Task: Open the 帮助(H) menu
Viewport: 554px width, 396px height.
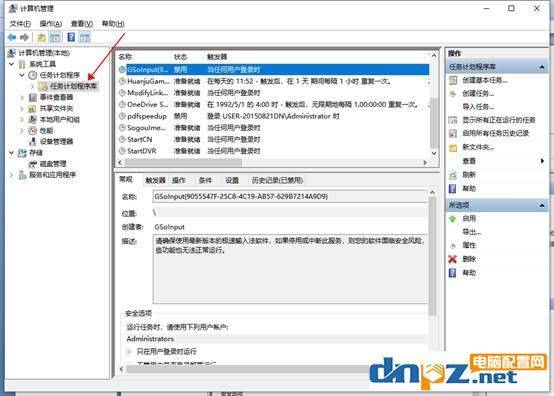Action: (x=113, y=24)
